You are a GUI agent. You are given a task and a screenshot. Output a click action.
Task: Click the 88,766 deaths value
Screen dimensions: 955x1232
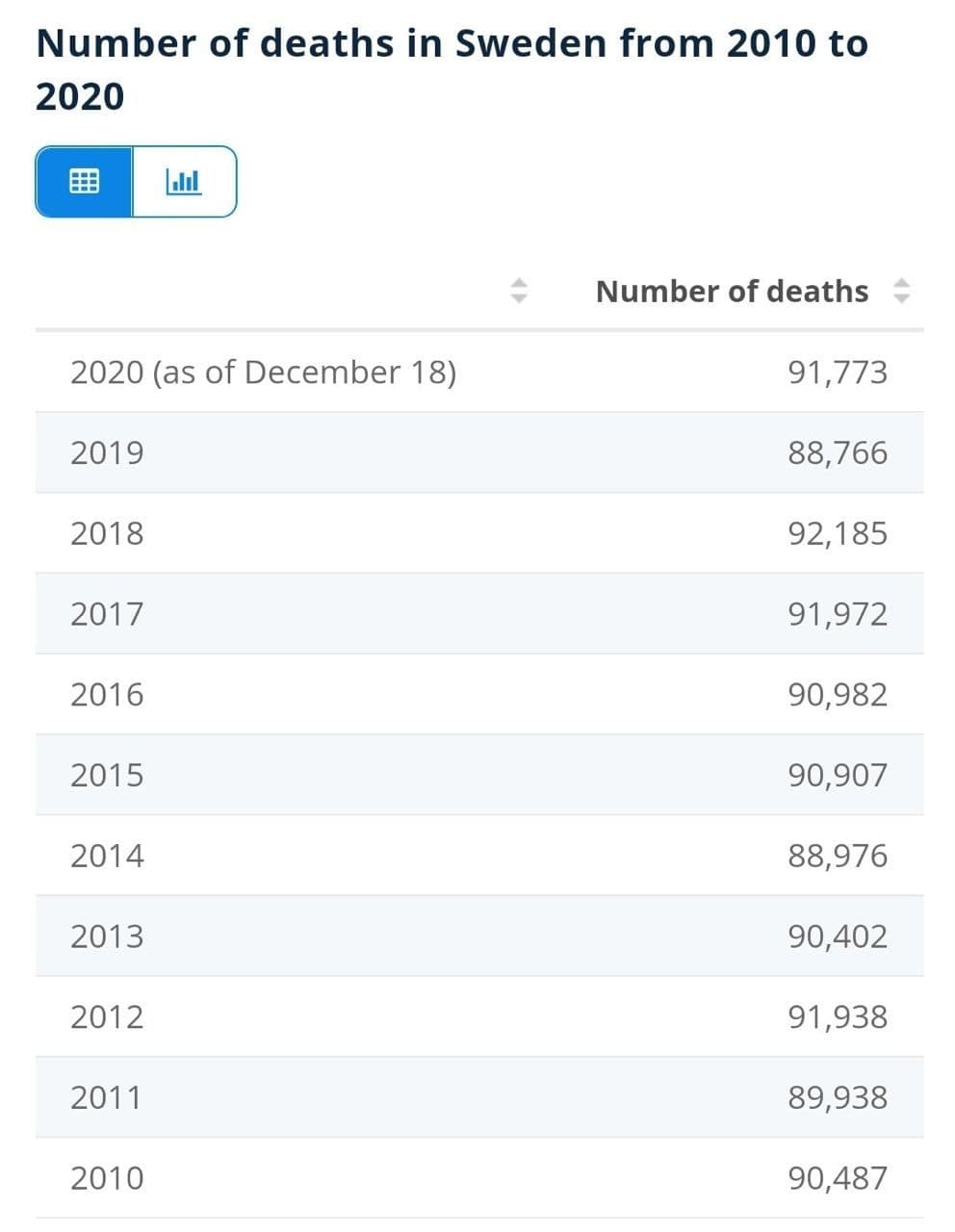tap(838, 452)
